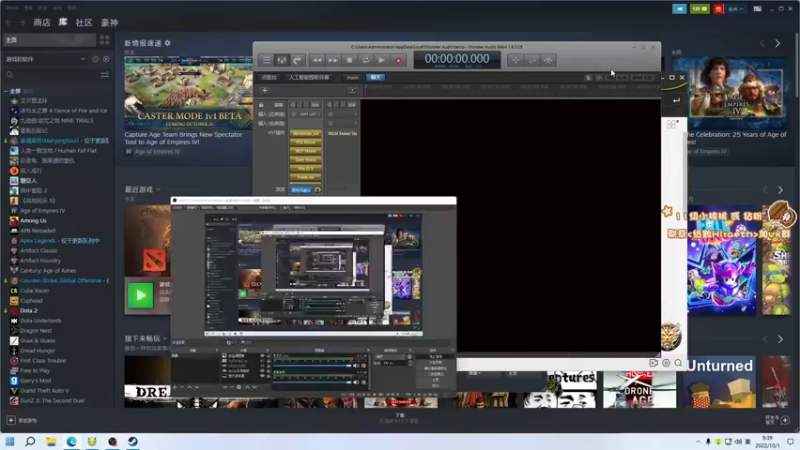Open news settings gear next to 新情报速递
The width and height of the screenshot is (800, 450).
[167, 43]
